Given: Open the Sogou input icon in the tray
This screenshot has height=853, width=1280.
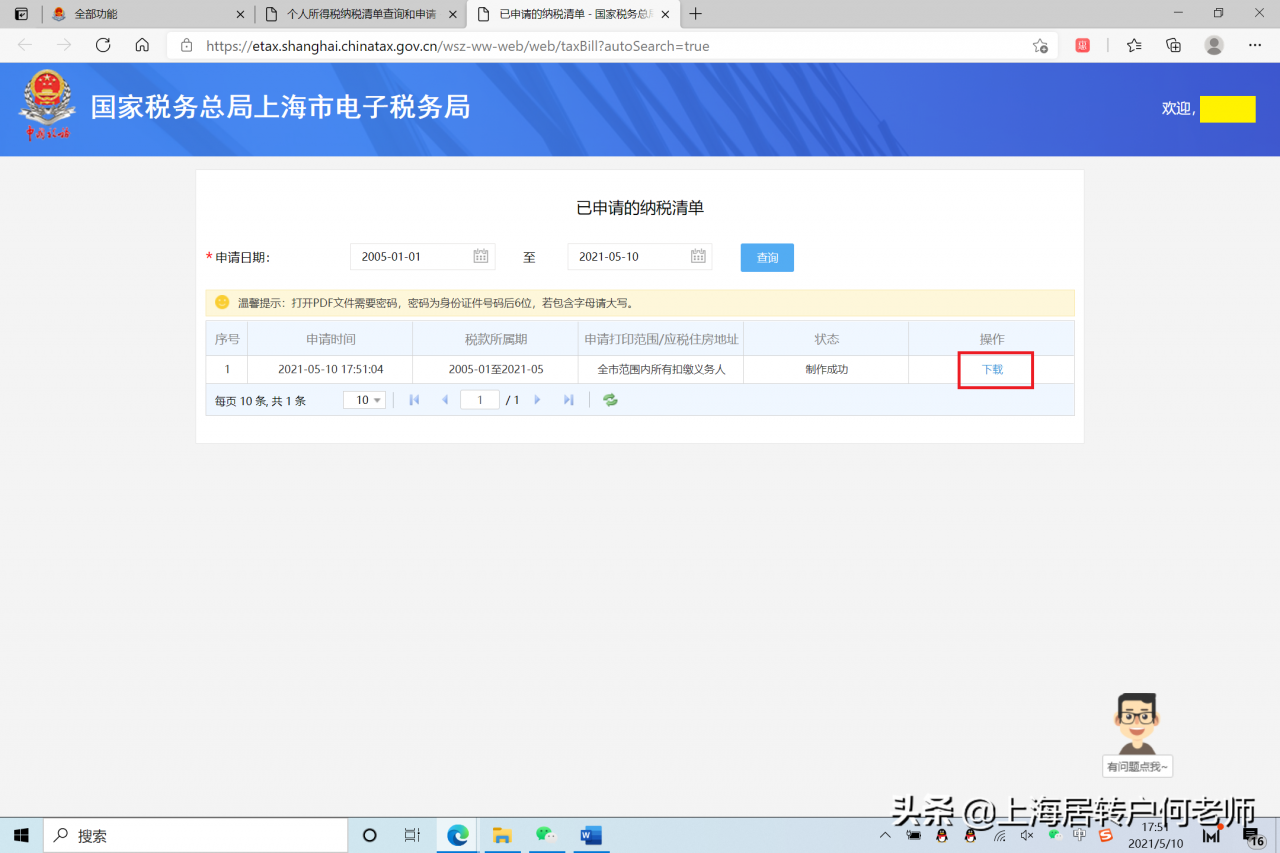Looking at the screenshot, I should [x=1105, y=836].
